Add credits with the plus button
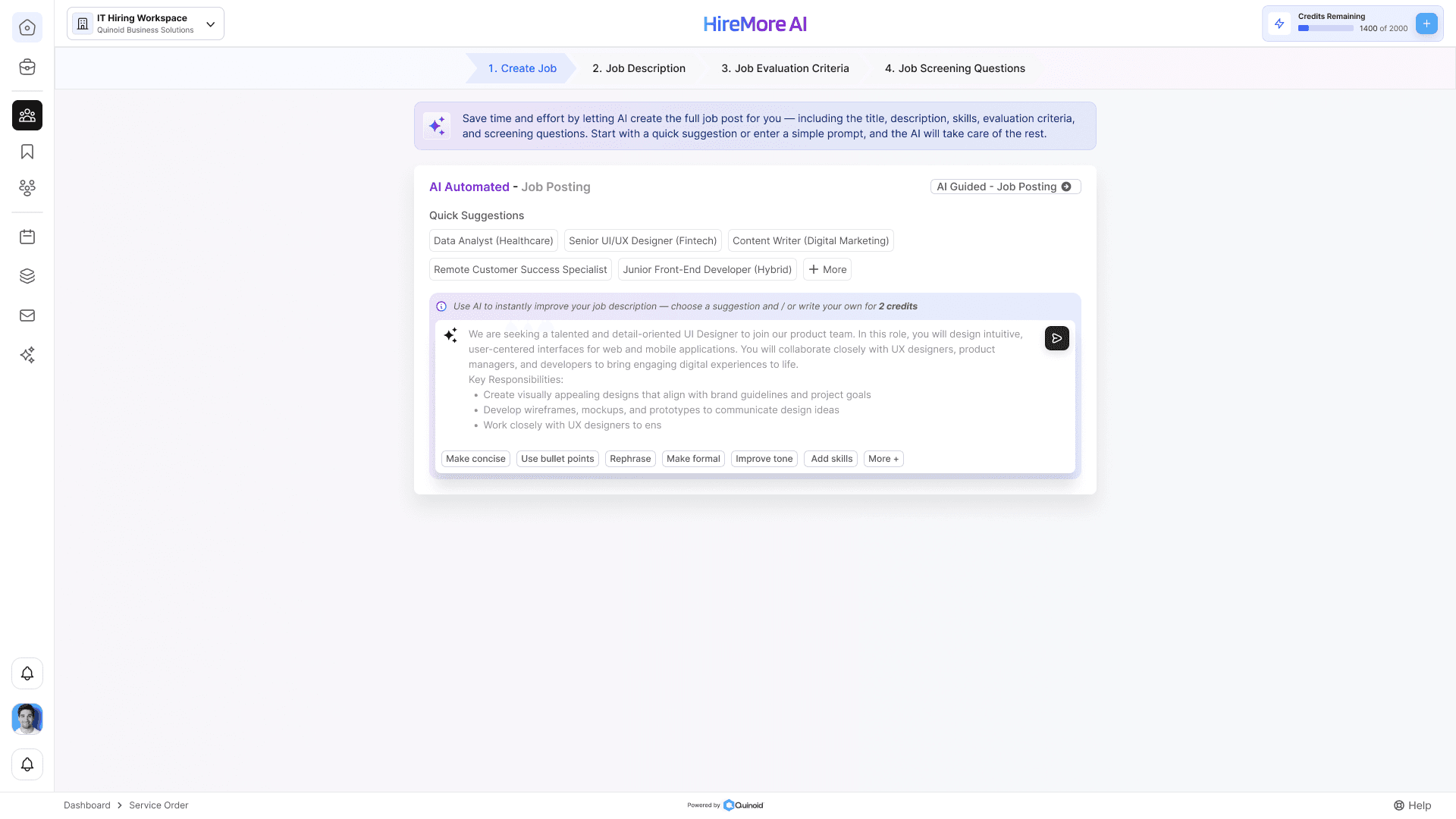Viewport: 1456px width, 819px height. [1426, 24]
